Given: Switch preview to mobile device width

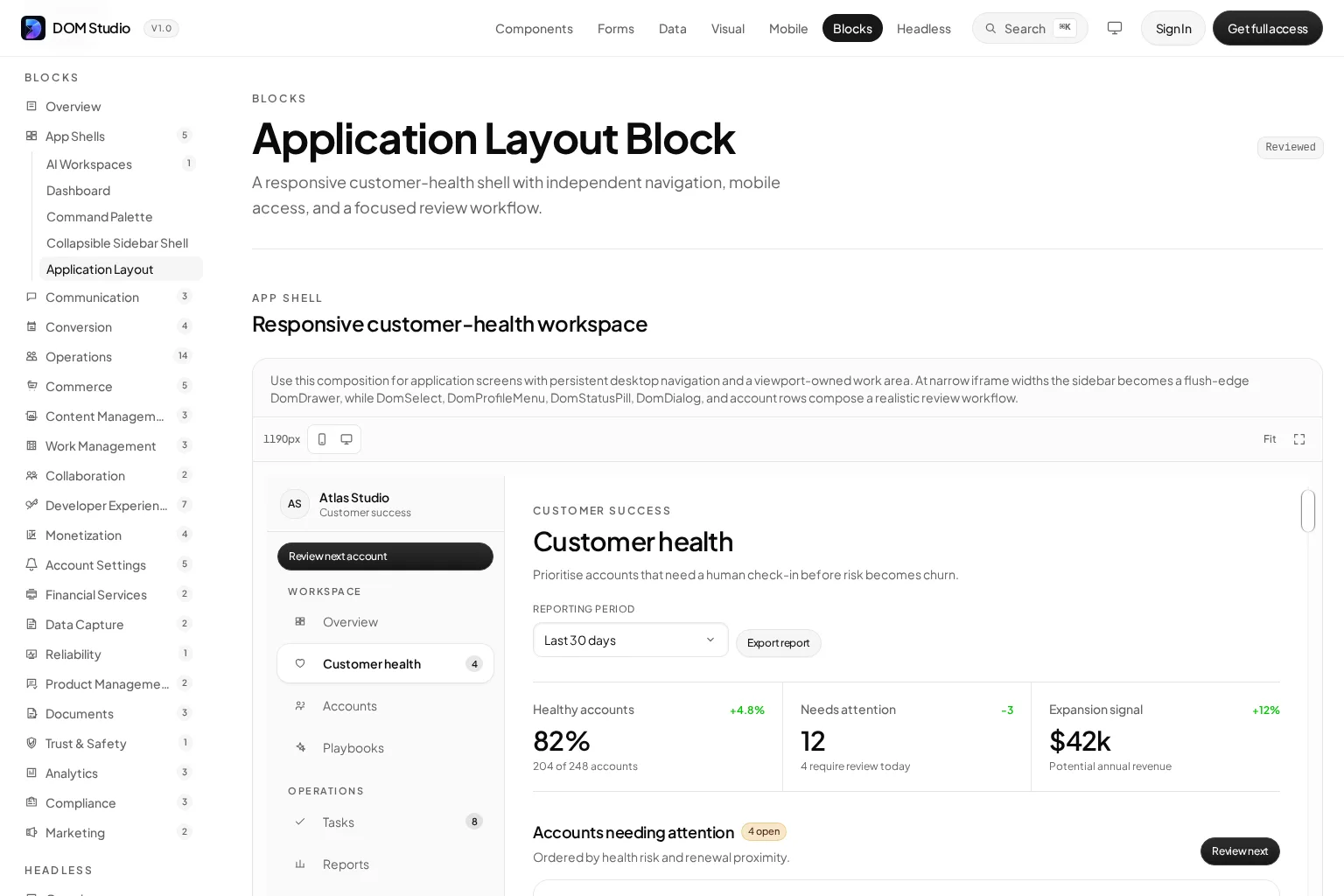Looking at the screenshot, I should (322, 439).
